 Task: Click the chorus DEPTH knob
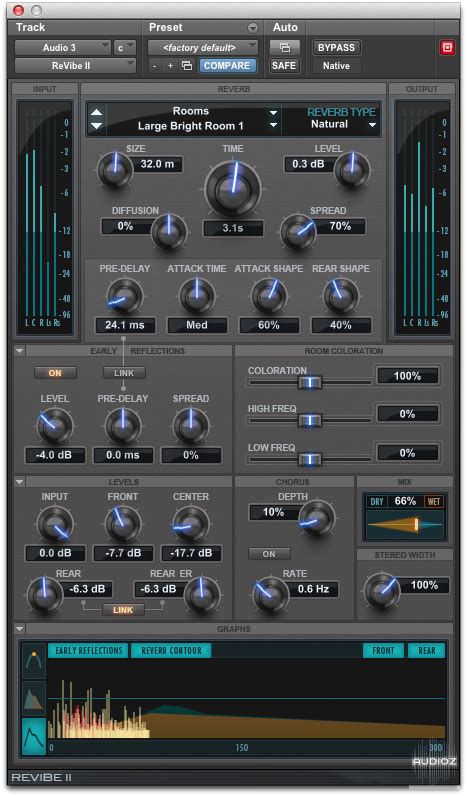point(316,519)
